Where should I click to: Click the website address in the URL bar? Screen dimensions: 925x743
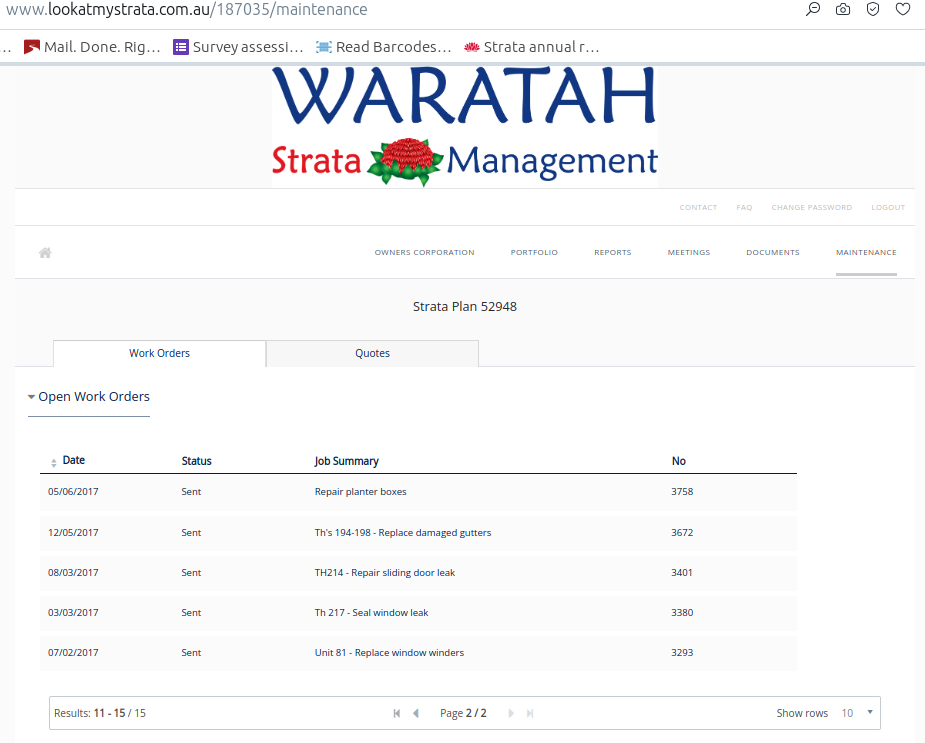[186, 10]
